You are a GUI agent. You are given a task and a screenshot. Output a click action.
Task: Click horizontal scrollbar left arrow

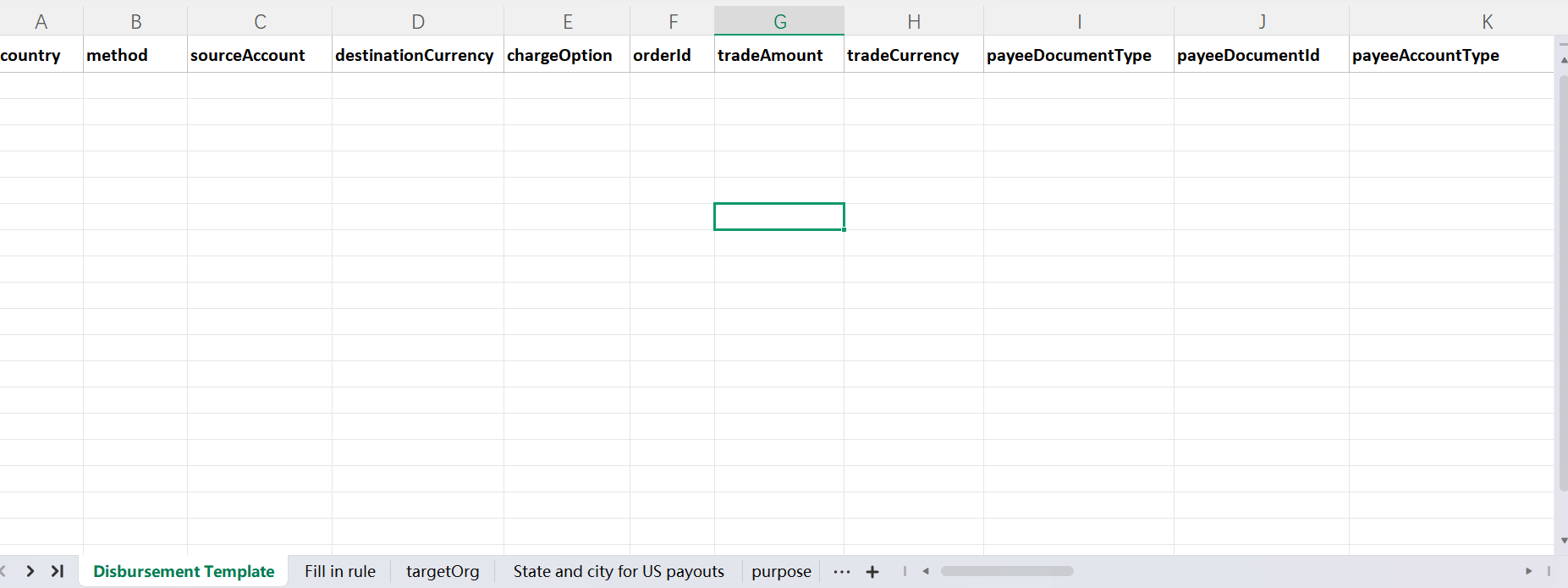click(x=926, y=571)
